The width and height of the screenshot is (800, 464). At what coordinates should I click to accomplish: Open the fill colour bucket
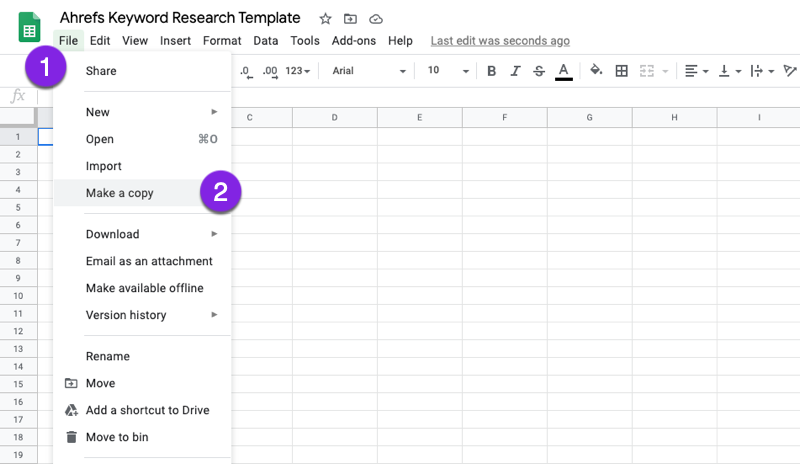pyautogui.click(x=595, y=70)
